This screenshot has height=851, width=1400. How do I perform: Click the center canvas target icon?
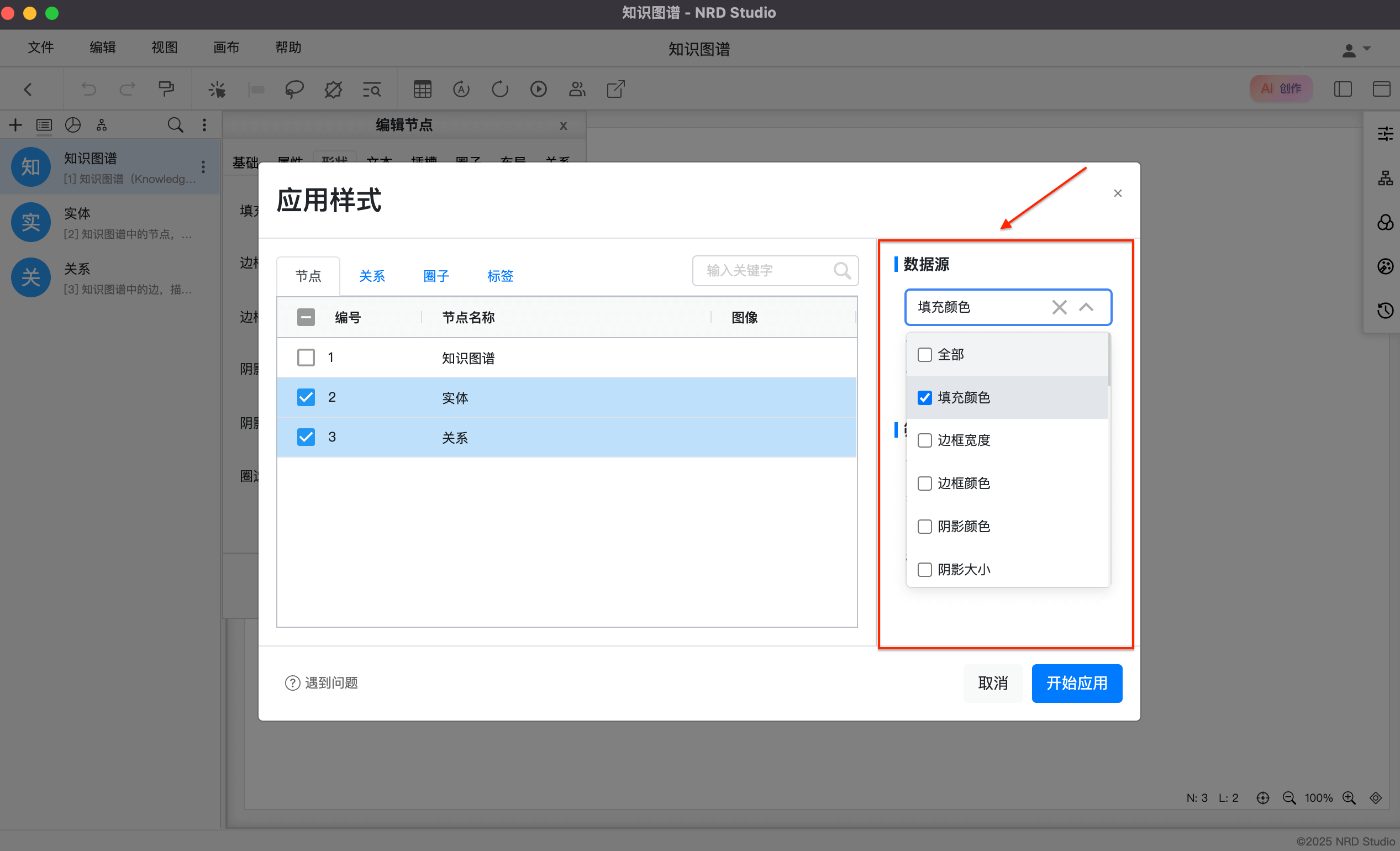point(1262,798)
